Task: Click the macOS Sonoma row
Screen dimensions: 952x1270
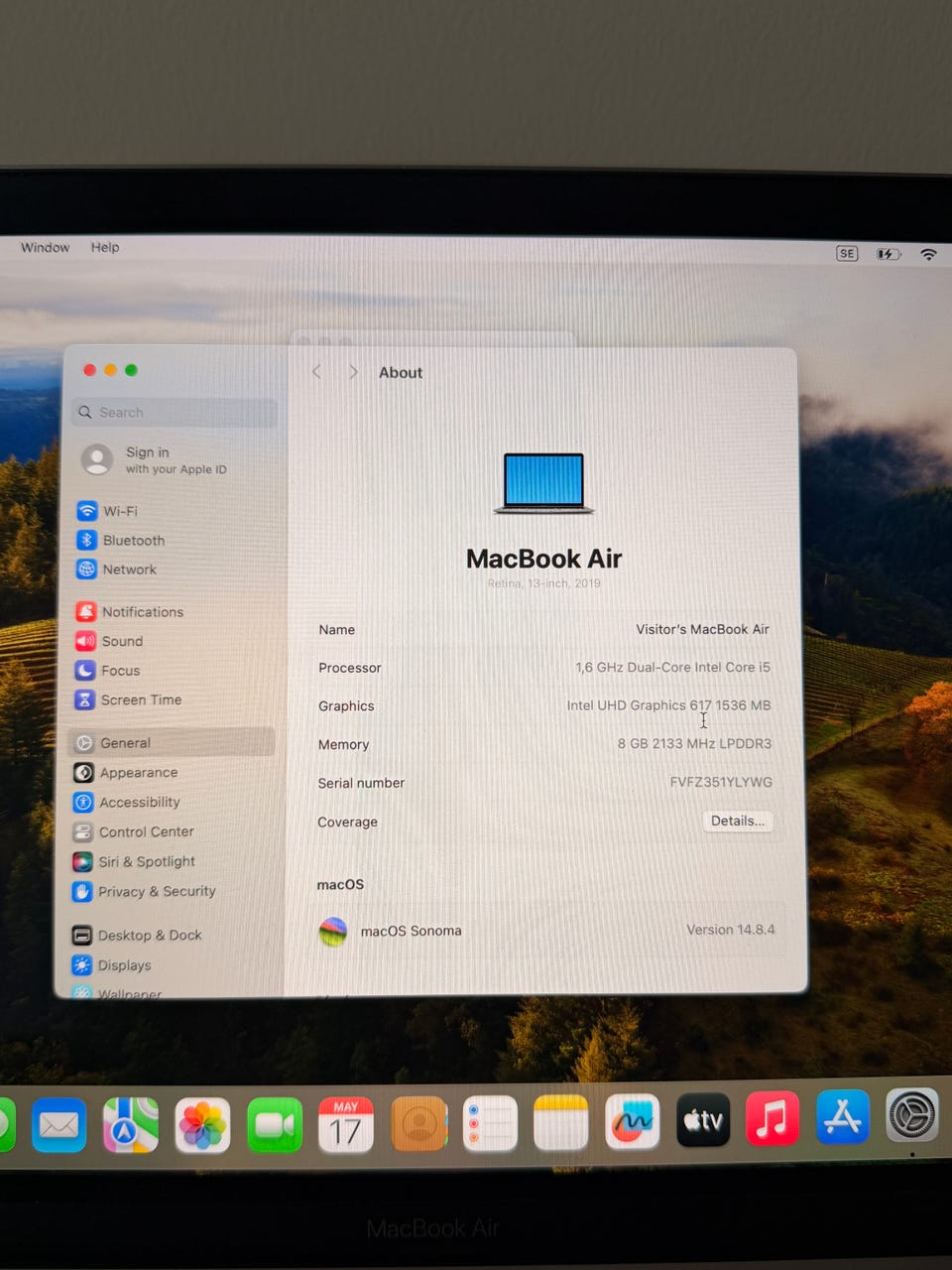Action: [548, 930]
